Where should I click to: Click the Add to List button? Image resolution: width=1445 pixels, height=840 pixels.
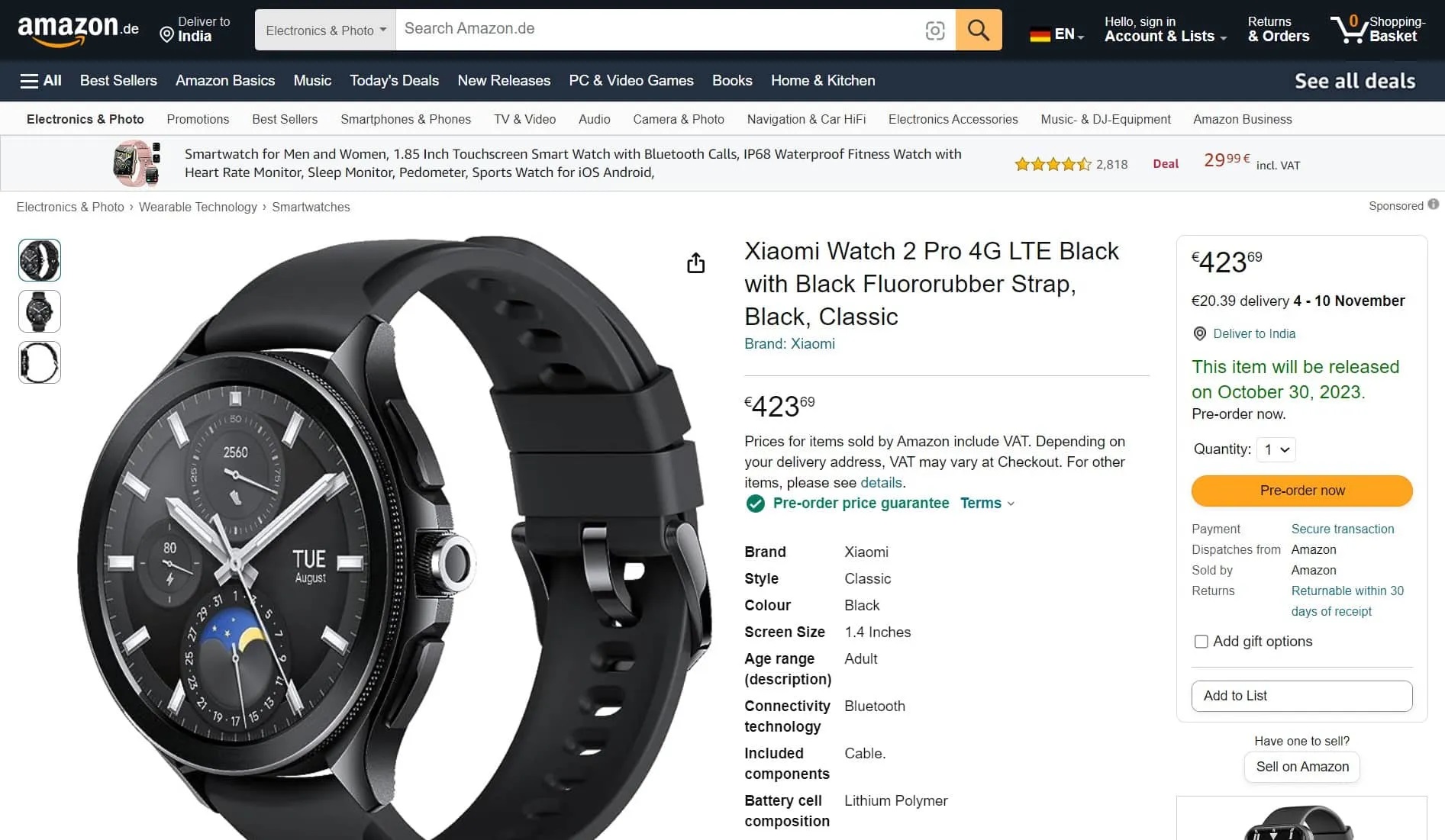coord(1301,696)
